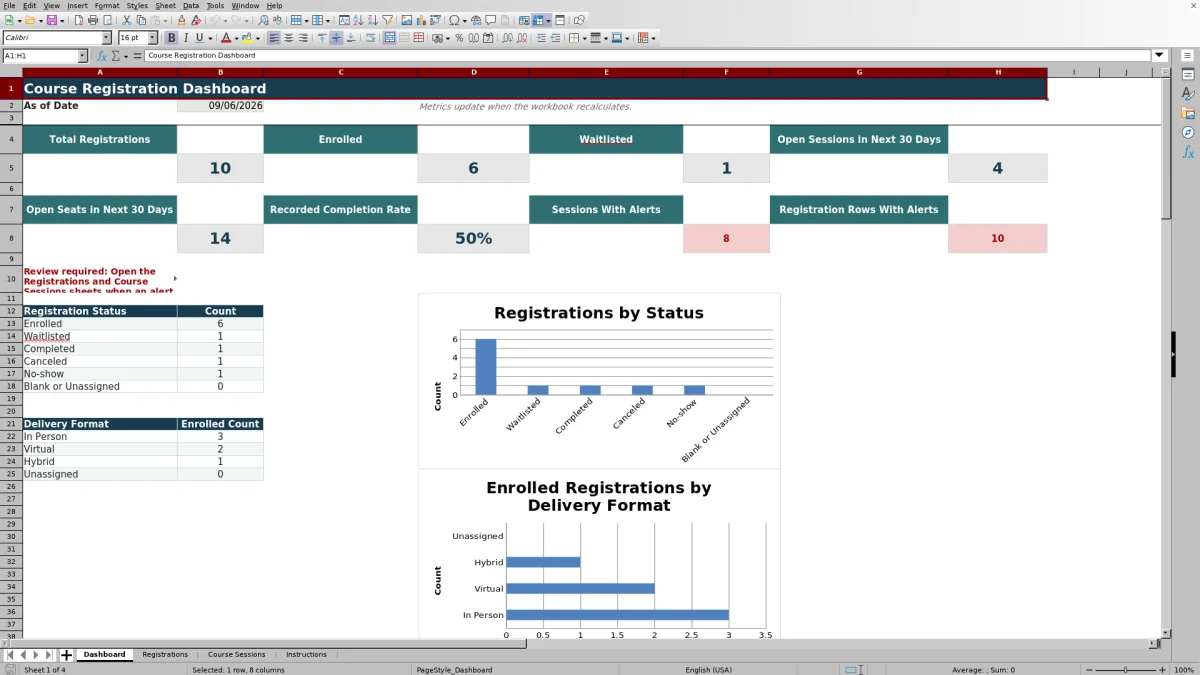Open the sidebar Functions fx icon
The width and height of the screenshot is (1200, 675).
[1188, 152]
